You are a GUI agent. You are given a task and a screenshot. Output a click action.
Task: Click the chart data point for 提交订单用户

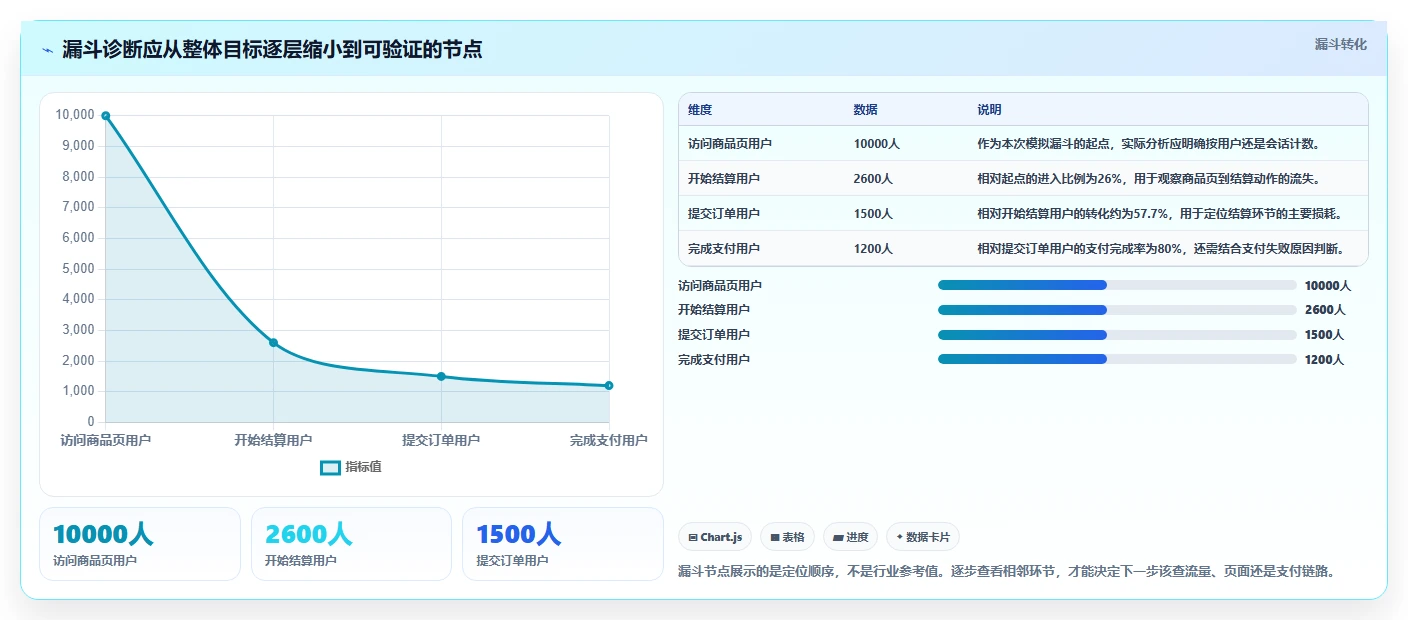point(441,377)
